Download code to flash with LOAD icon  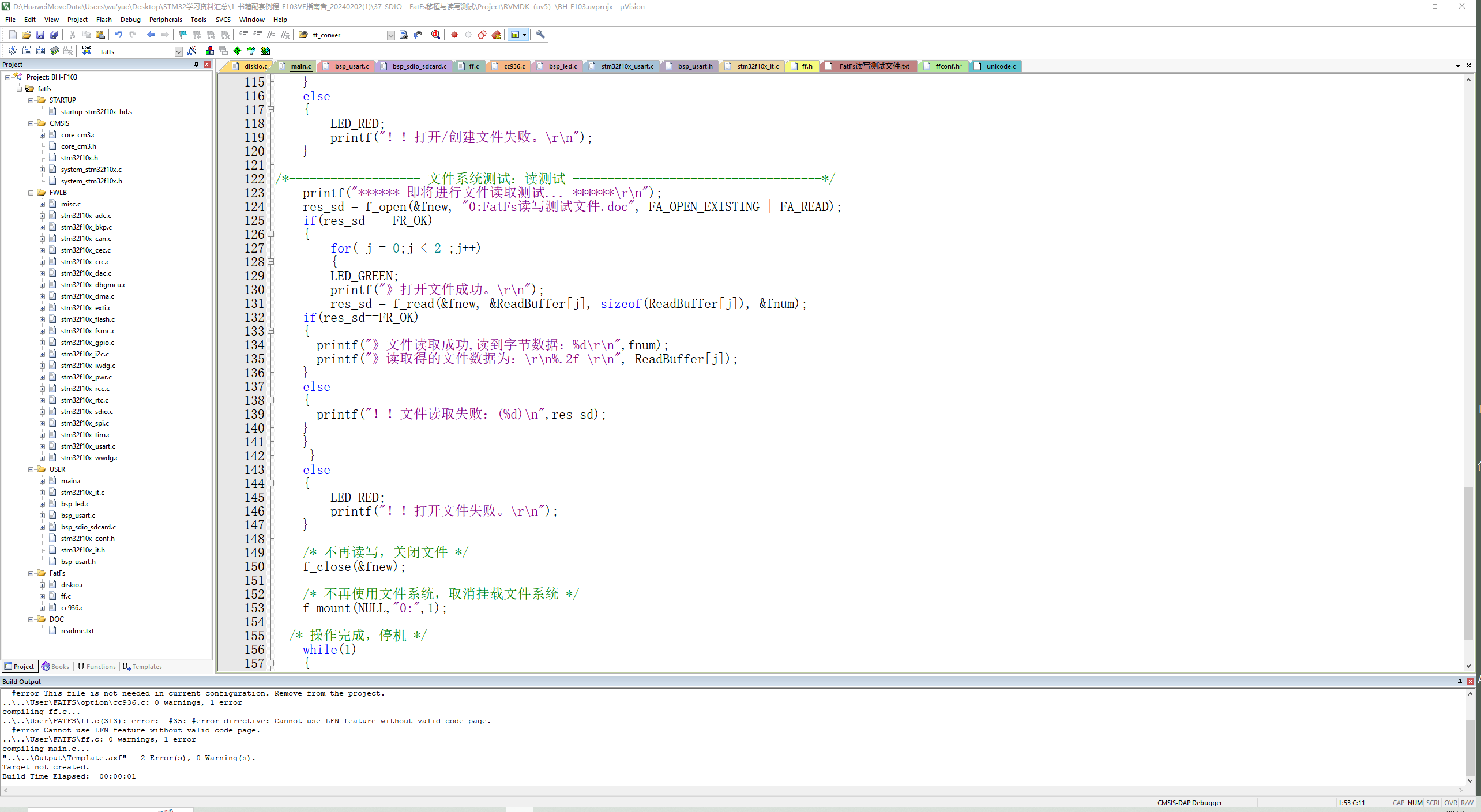pos(87,51)
